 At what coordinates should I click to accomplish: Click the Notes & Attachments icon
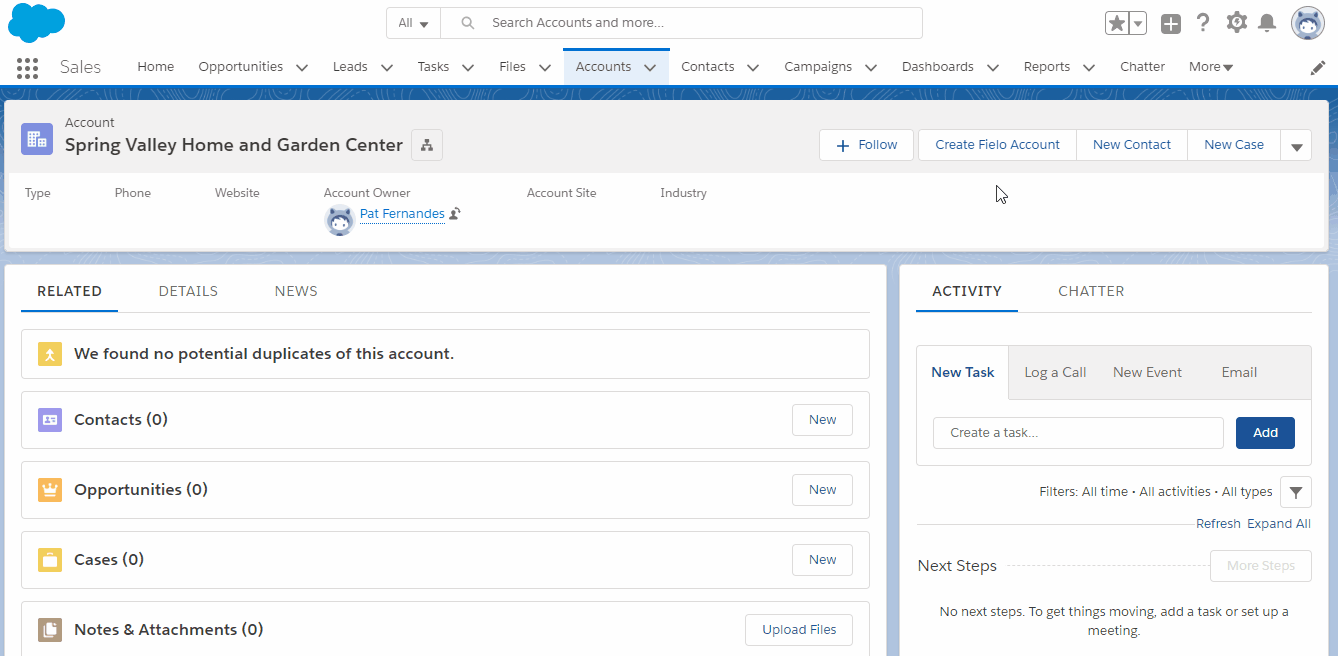coord(50,630)
